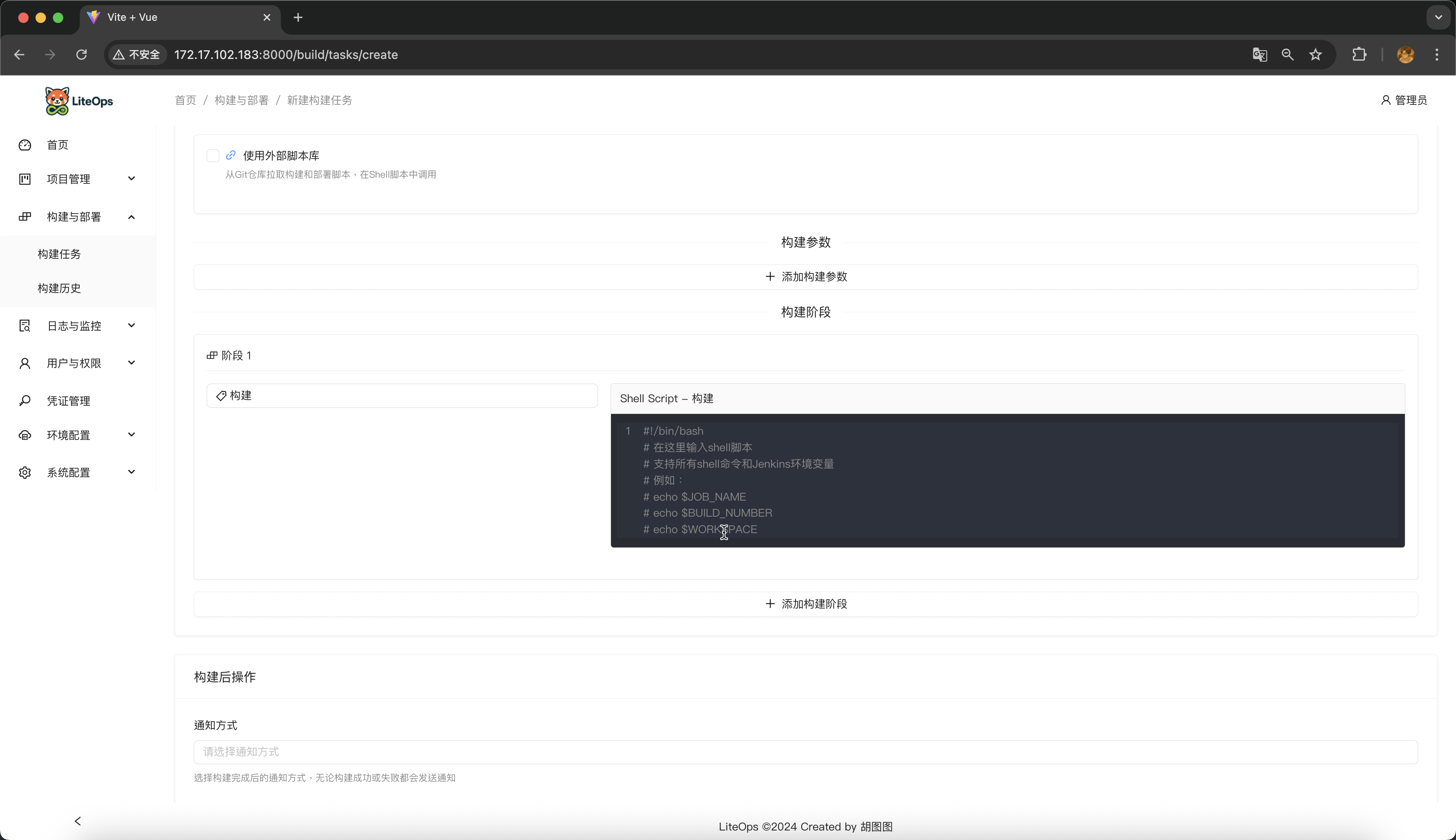Click the 日志与监控 log search icon
Image resolution: width=1456 pixels, height=840 pixels.
coord(25,326)
